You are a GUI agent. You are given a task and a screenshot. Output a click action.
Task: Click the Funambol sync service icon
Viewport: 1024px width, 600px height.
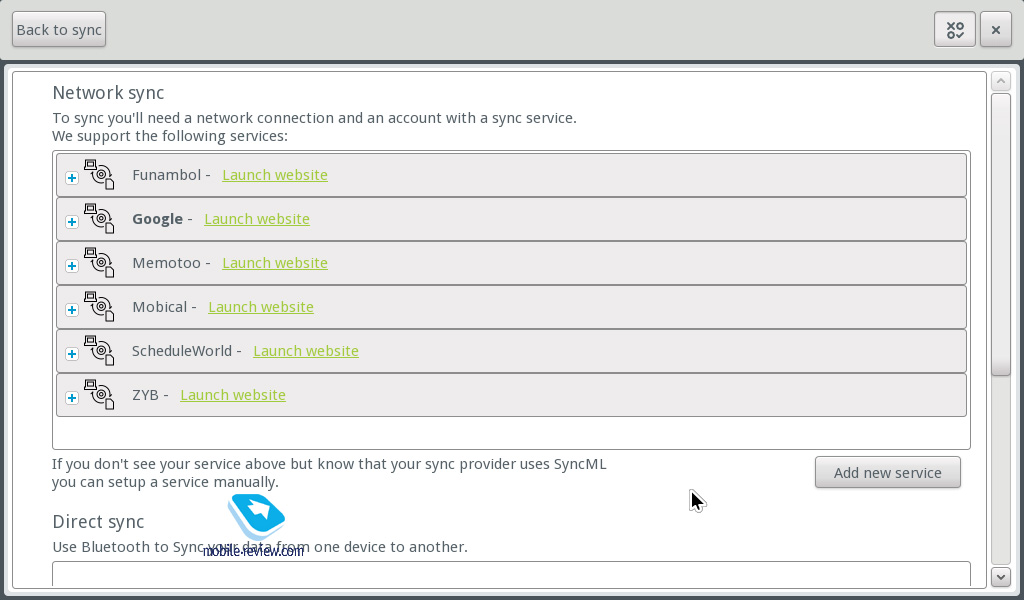[x=99, y=174]
